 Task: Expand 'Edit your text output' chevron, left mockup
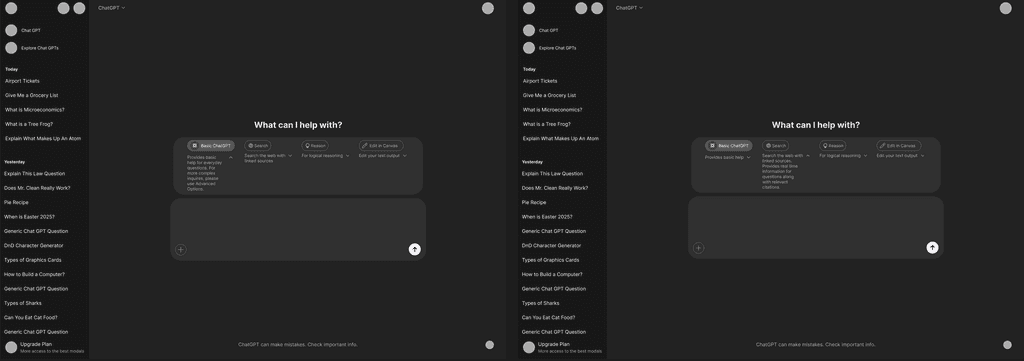(x=405, y=156)
